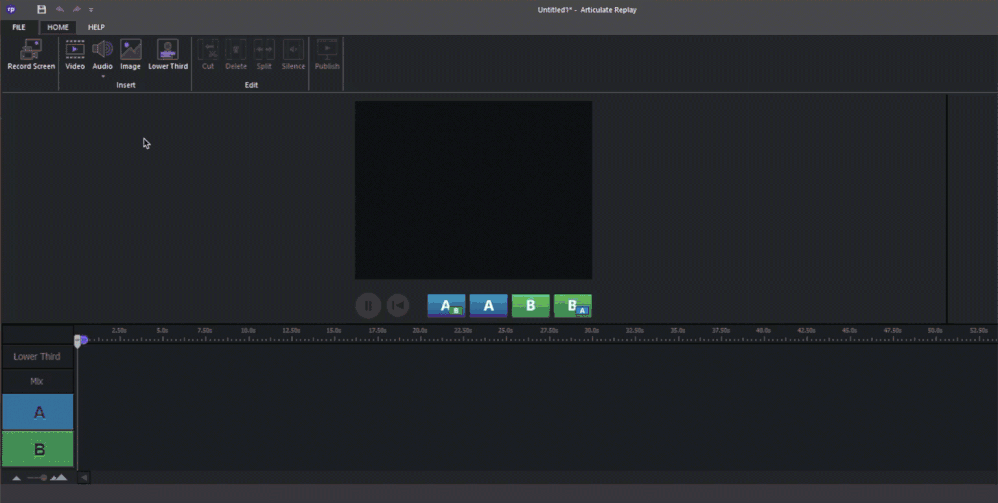998x503 pixels.
Task: Click the 10.0s mark on the timeline ruler
Action: tap(248, 331)
